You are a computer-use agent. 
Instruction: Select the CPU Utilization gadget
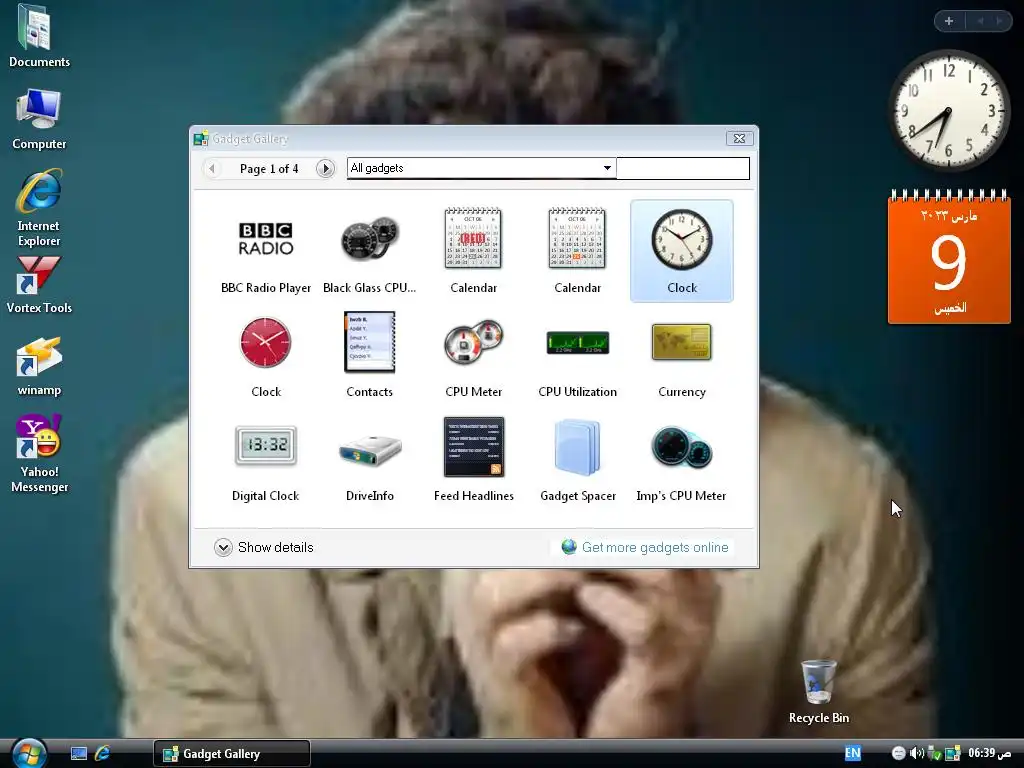[577, 355]
